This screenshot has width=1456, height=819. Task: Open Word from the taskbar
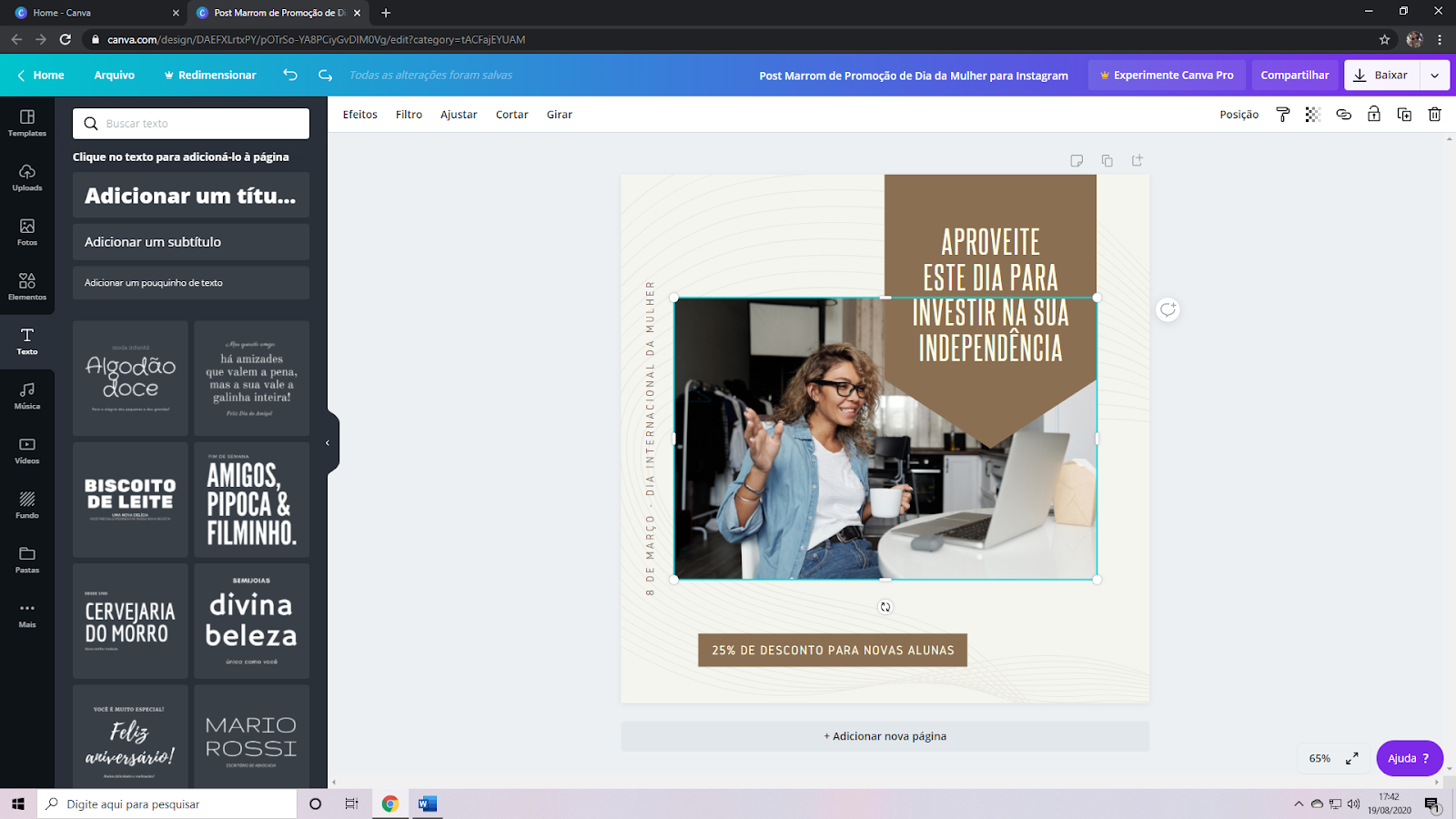click(x=428, y=804)
